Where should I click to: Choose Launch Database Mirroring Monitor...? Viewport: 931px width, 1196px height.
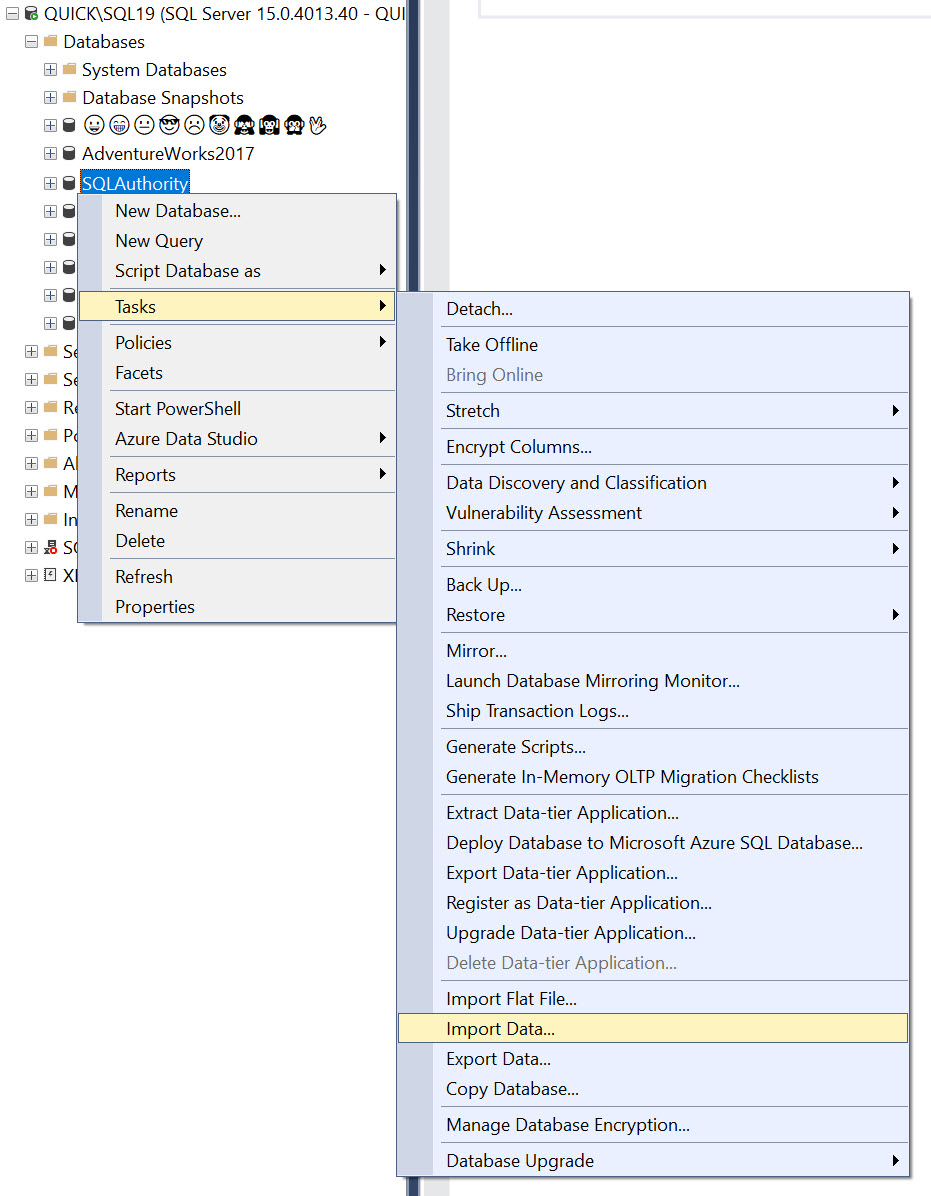[653, 681]
